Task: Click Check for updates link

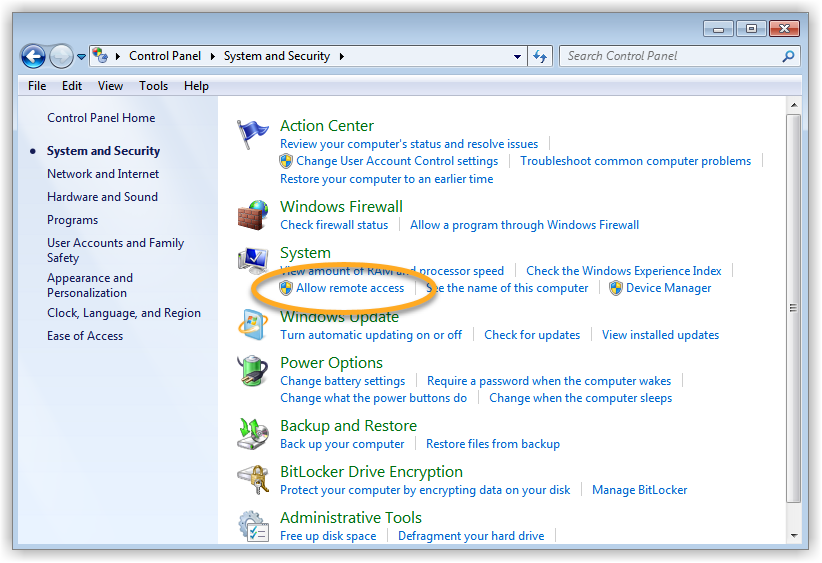Action: (x=532, y=335)
